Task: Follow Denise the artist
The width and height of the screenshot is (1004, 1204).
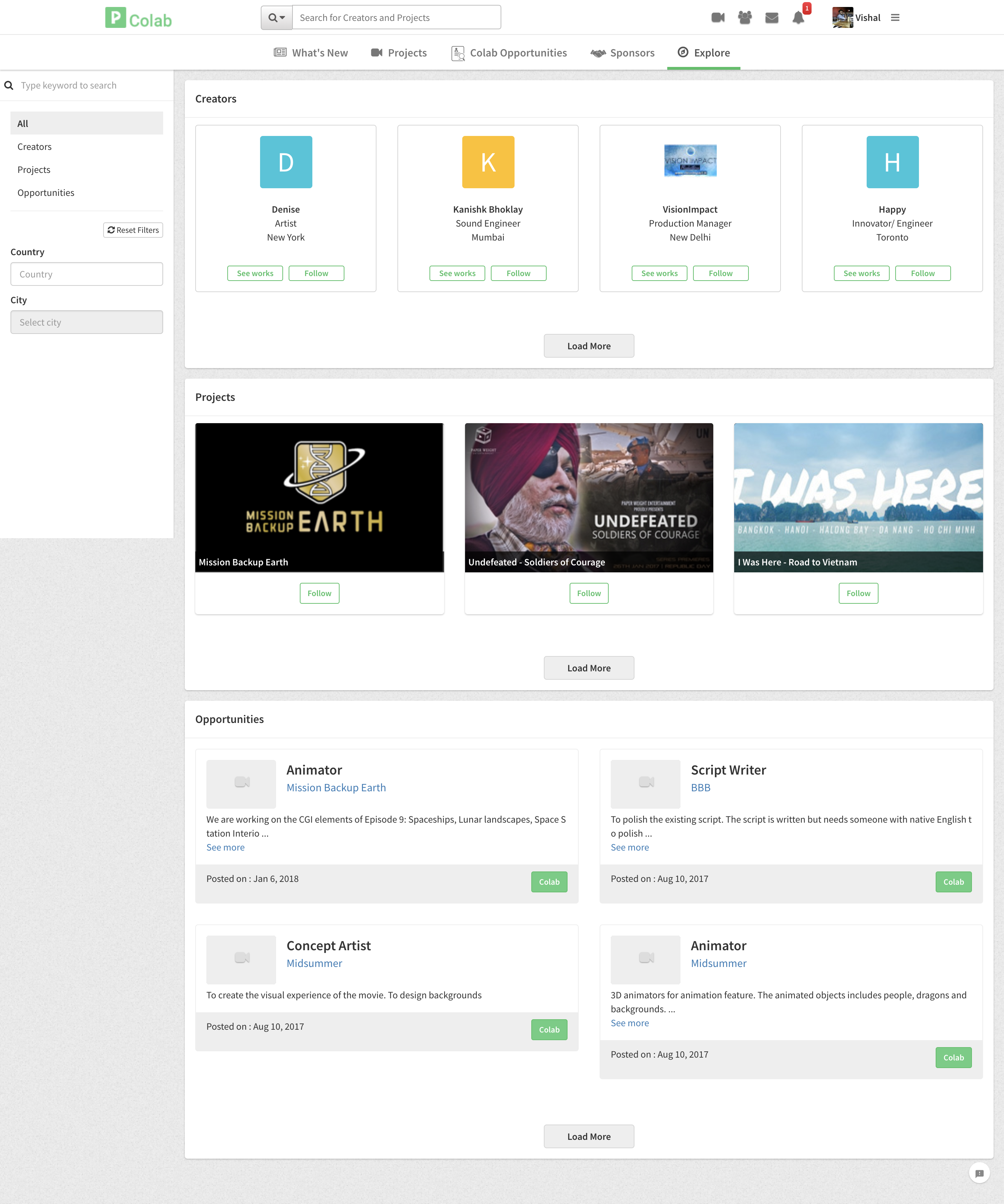Action: click(x=316, y=273)
